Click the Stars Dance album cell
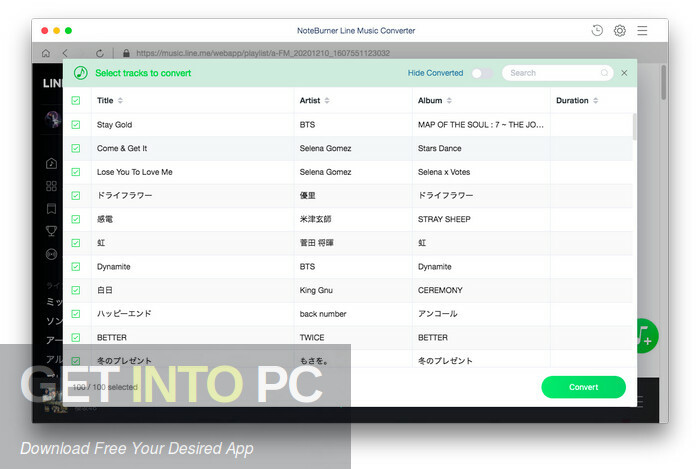Screen dimensions: 700x469 pyautogui.click(x=440, y=148)
